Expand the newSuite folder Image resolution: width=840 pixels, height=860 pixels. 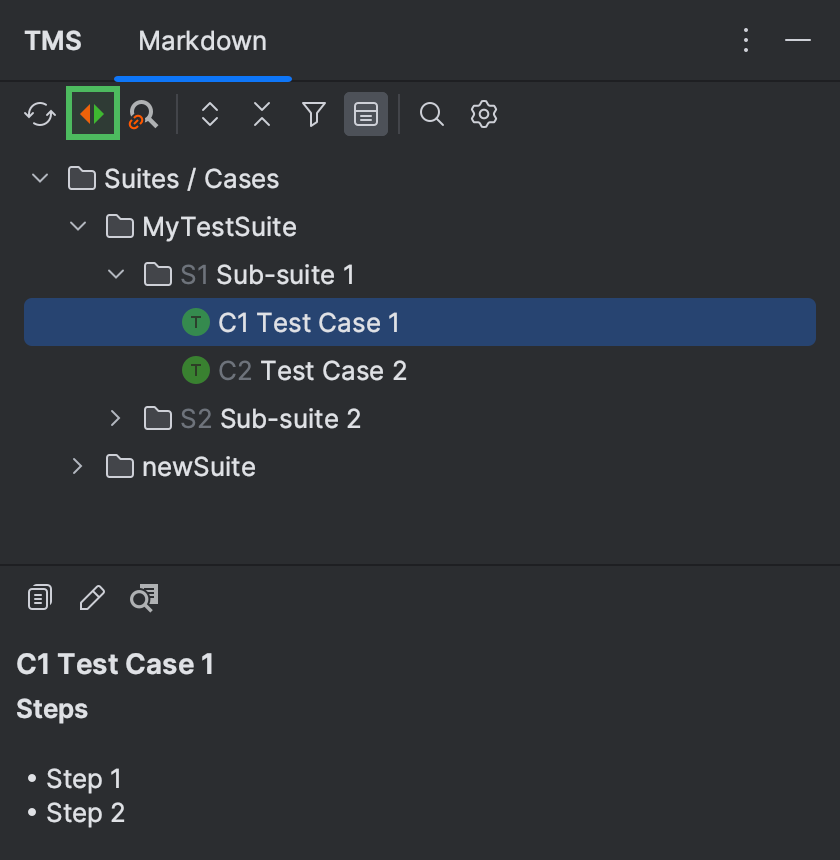tap(77, 466)
